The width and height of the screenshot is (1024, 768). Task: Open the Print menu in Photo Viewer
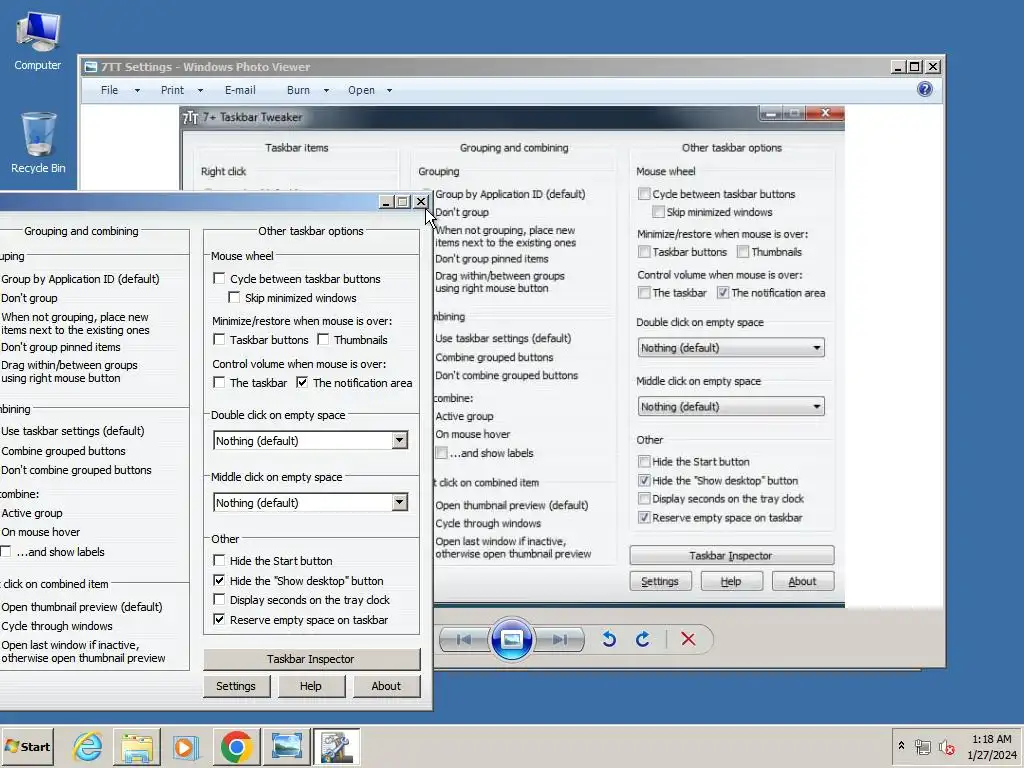point(172,90)
